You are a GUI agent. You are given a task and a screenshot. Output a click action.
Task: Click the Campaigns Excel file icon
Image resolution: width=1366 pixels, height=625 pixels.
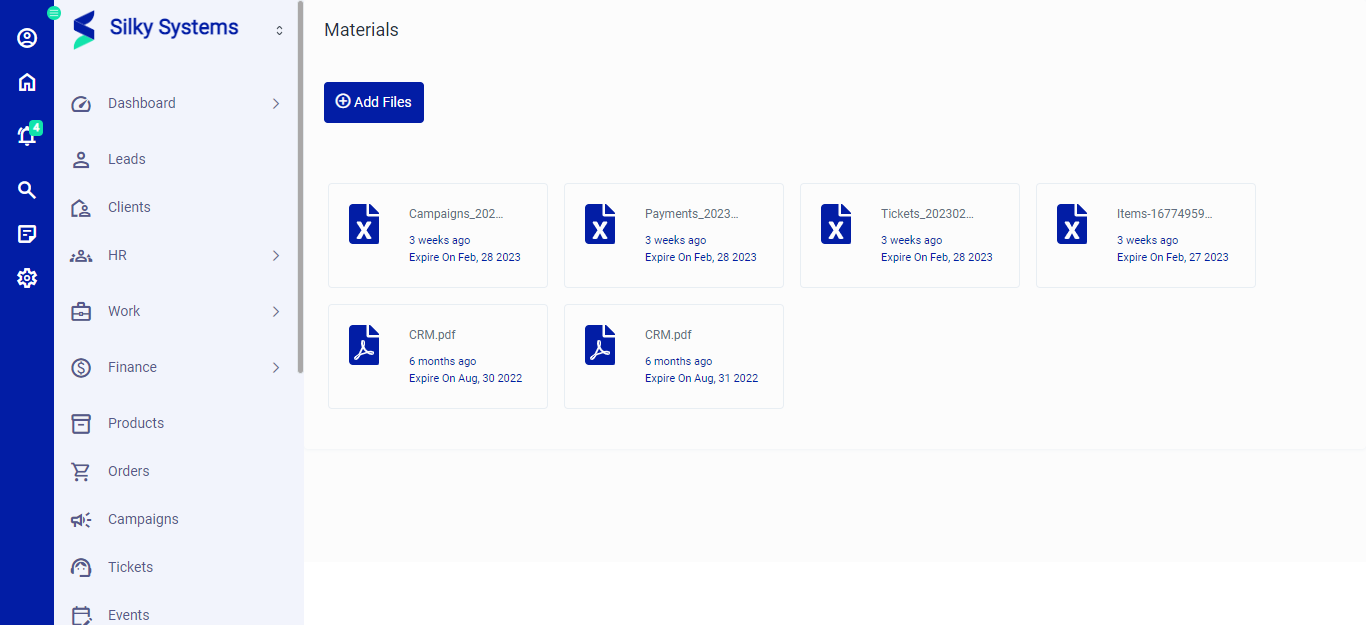364,224
